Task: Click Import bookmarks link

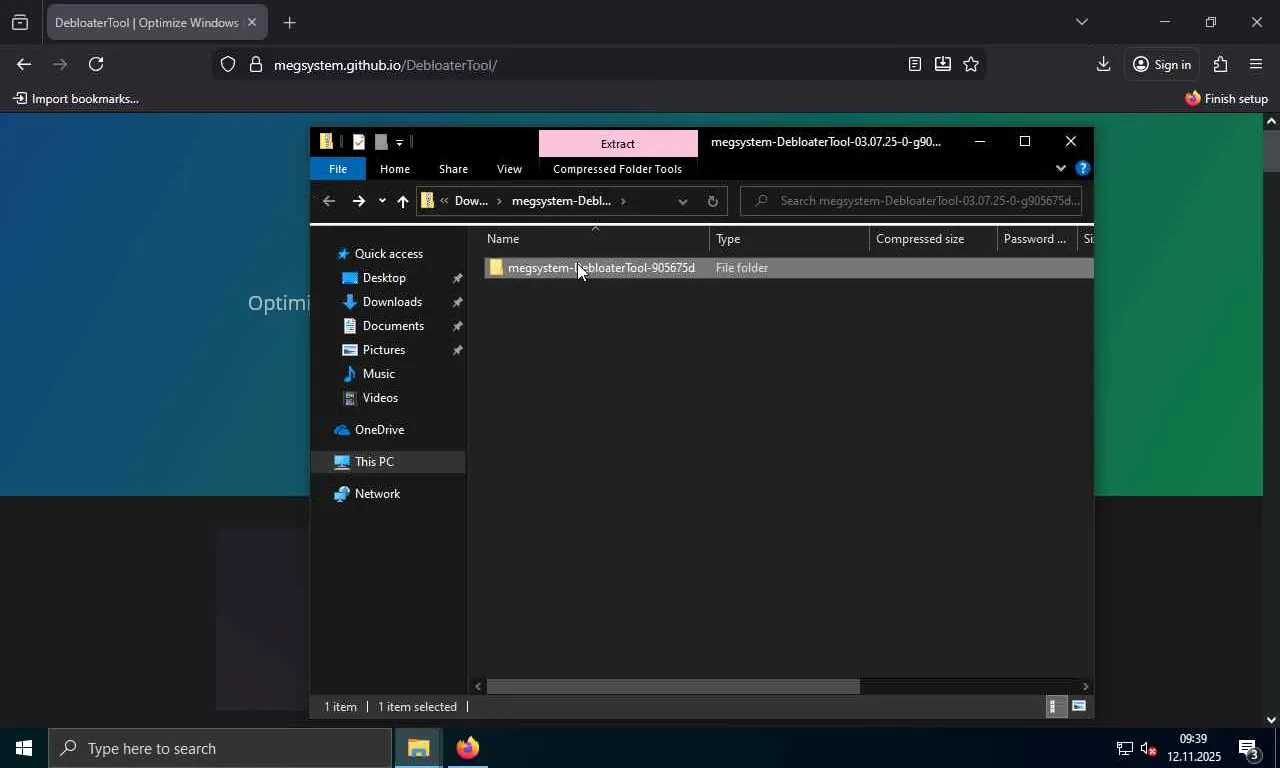Action: [x=76, y=99]
